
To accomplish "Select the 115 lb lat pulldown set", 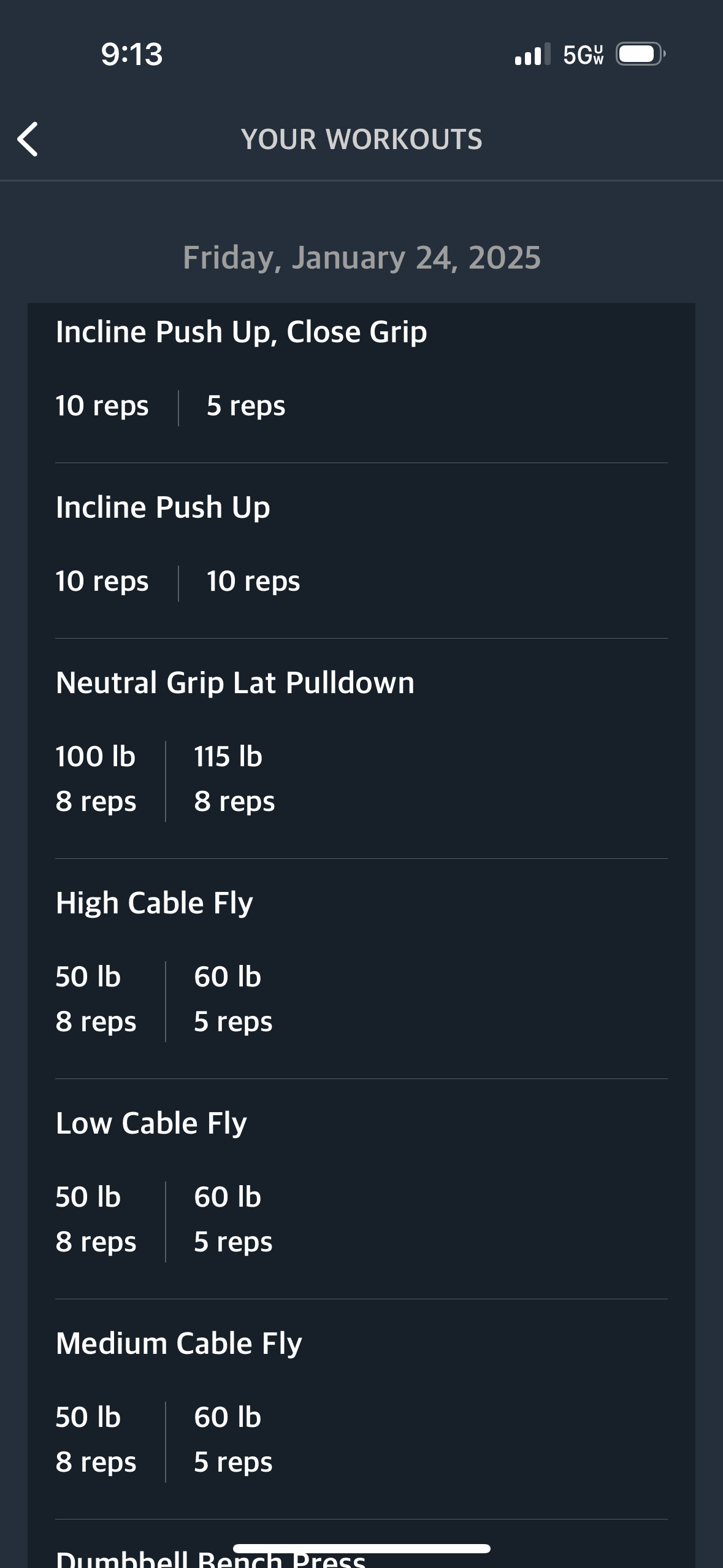I will pyautogui.click(x=234, y=779).
